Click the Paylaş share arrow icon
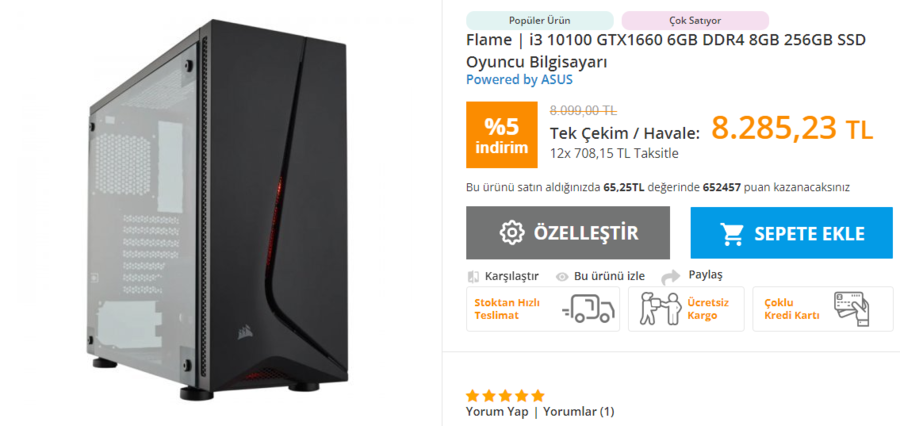 pyautogui.click(x=670, y=277)
